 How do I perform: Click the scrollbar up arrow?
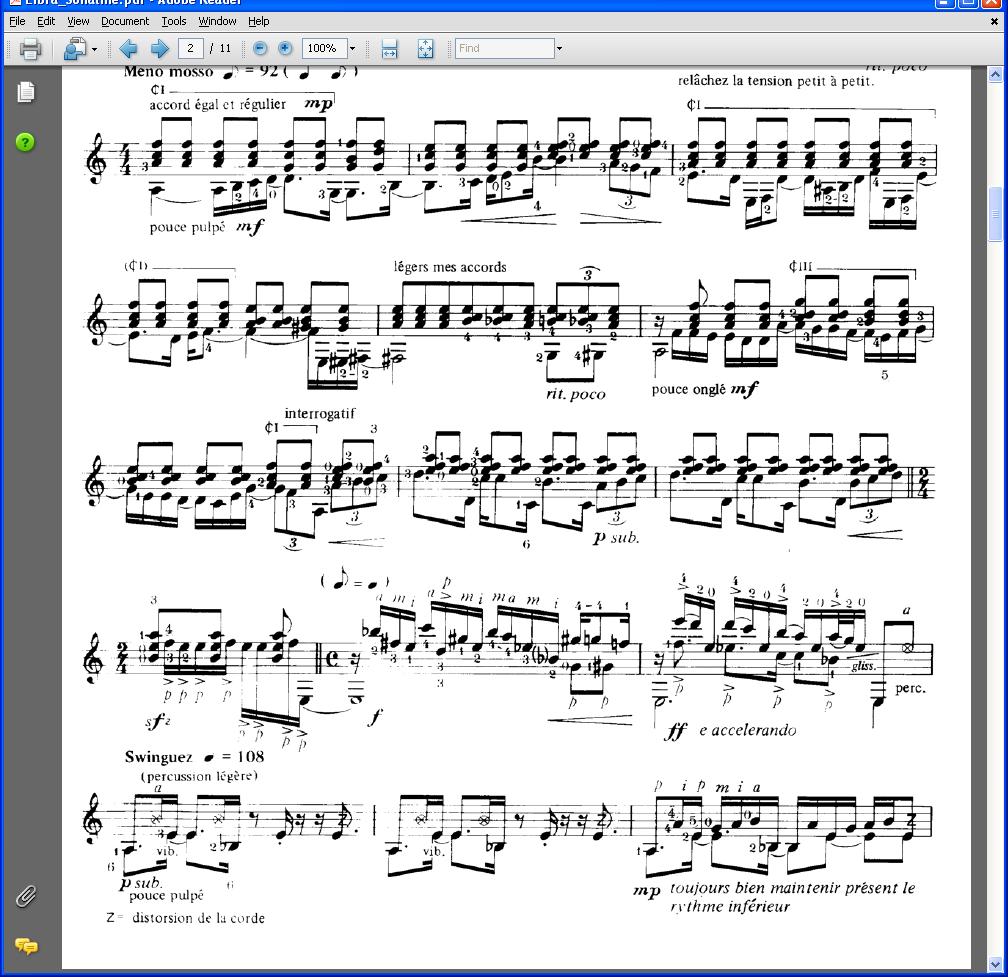coord(995,75)
